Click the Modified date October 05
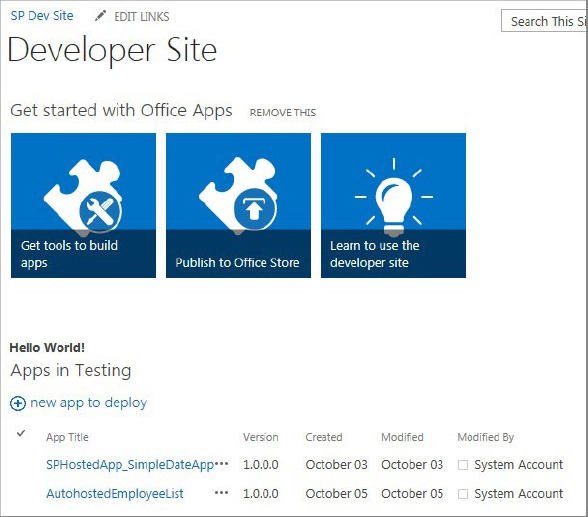 412,494
